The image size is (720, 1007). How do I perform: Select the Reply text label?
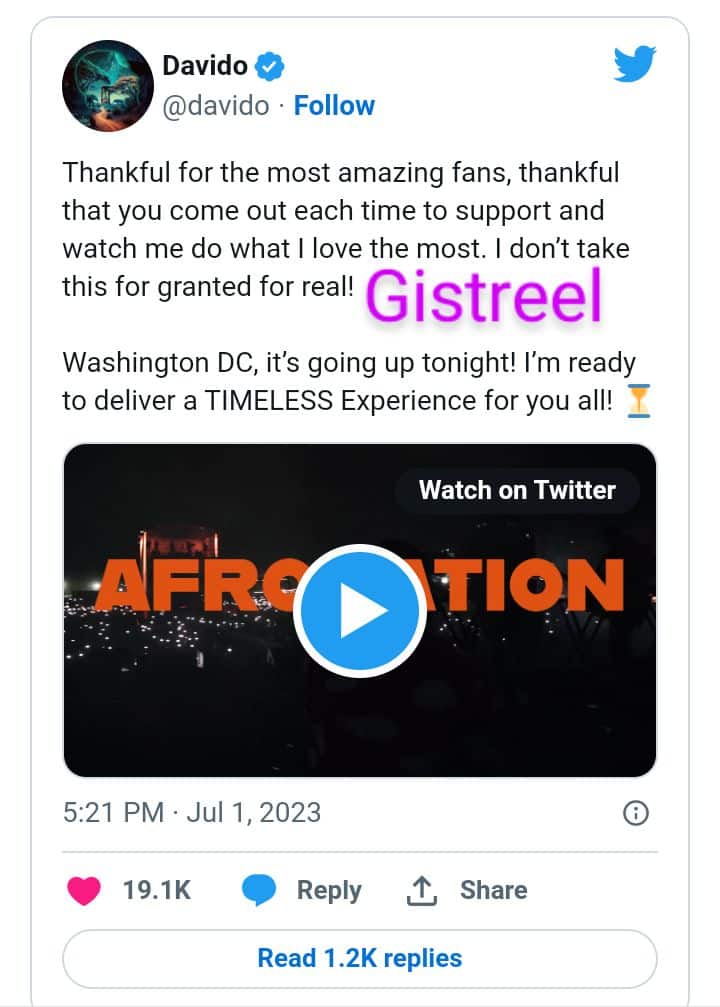coord(328,890)
